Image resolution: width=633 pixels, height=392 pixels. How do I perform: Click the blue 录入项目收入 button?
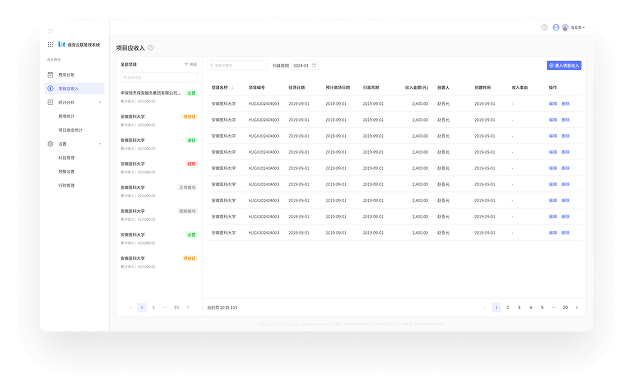[564, 65]
